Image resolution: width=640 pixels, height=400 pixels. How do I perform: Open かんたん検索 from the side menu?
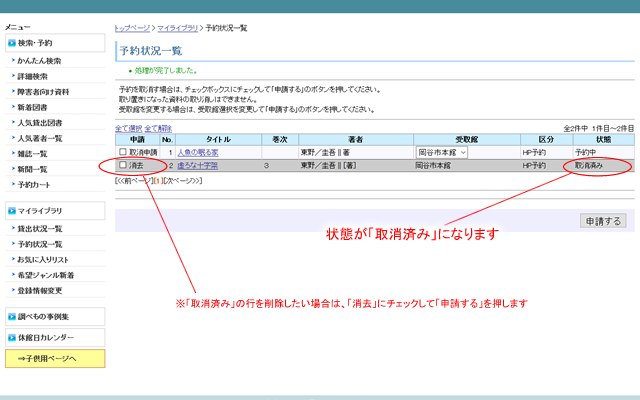(x=39, y=61)
